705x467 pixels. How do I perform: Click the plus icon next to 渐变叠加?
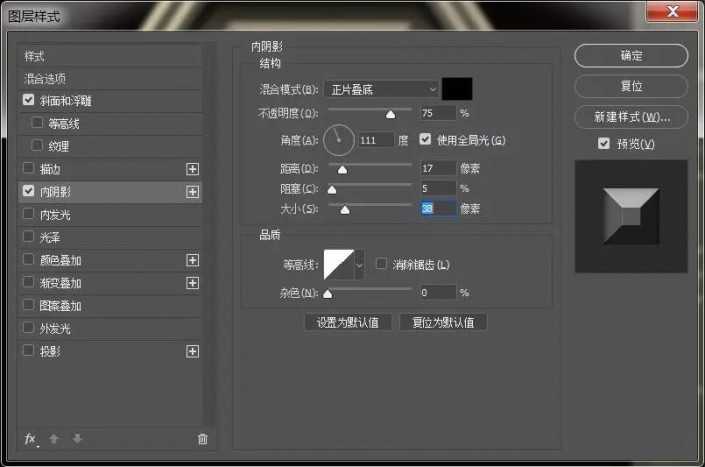(193, 283)
